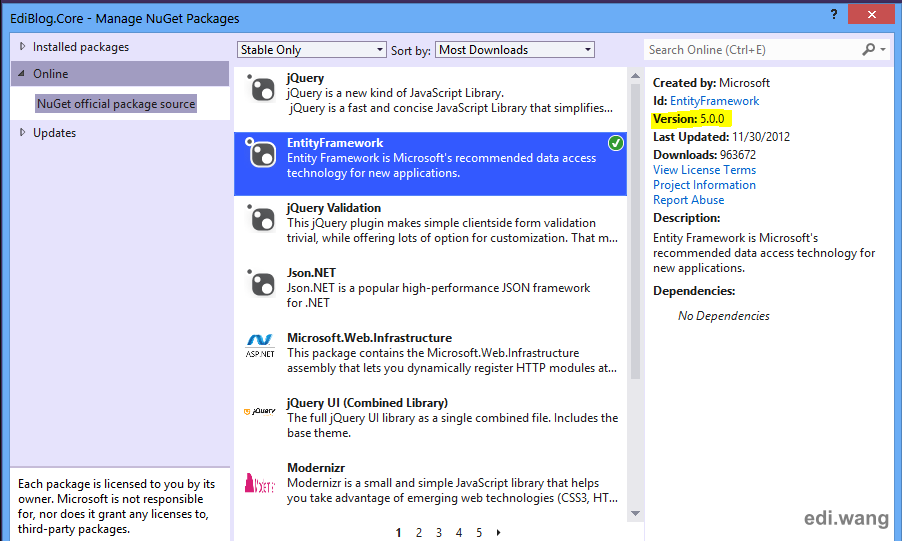
Task: Click the Search Online input field
Action: [x=751, y=49]
